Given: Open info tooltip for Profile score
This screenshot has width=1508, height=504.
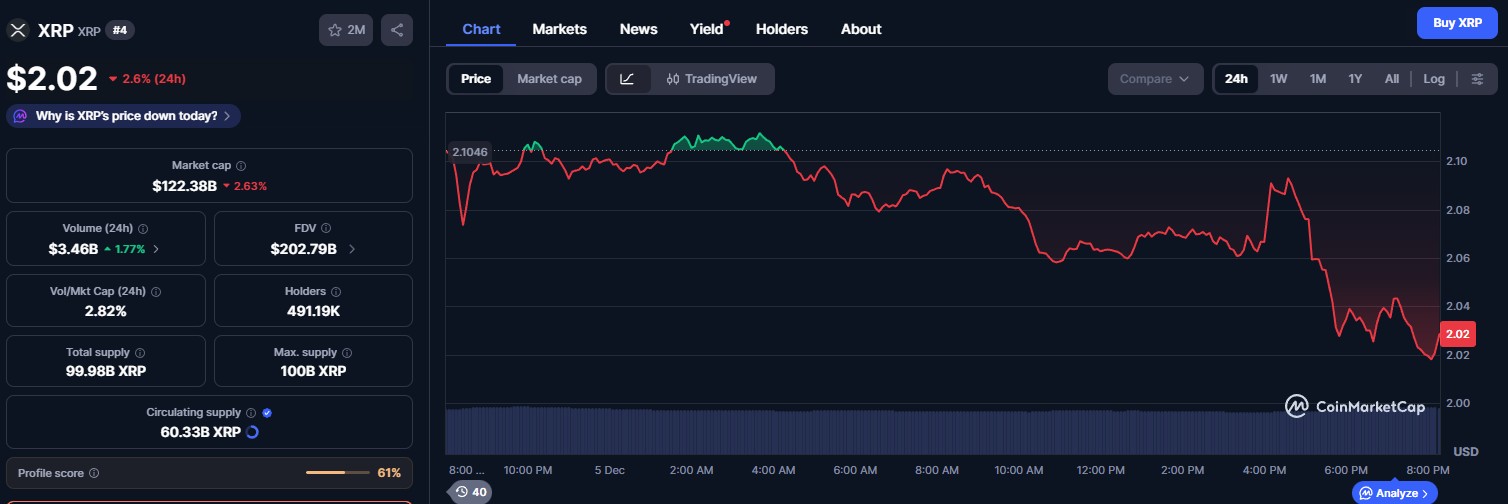Looking at the screenshot, I should tap(94, 473).
